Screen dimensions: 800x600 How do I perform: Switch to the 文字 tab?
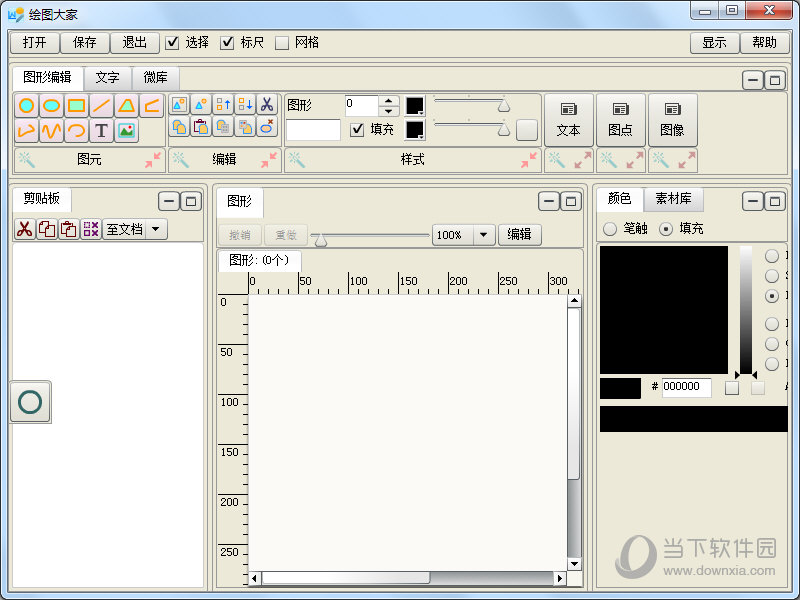[x=107, y=78]
